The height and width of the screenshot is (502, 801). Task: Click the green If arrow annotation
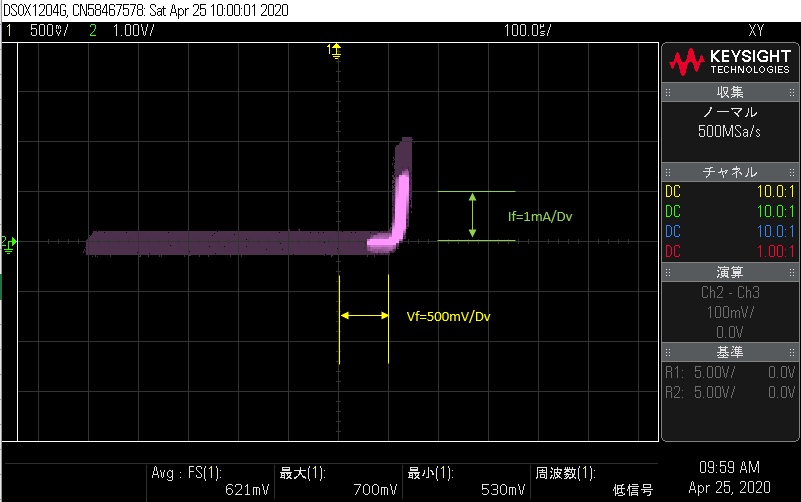tap(472, 216)
